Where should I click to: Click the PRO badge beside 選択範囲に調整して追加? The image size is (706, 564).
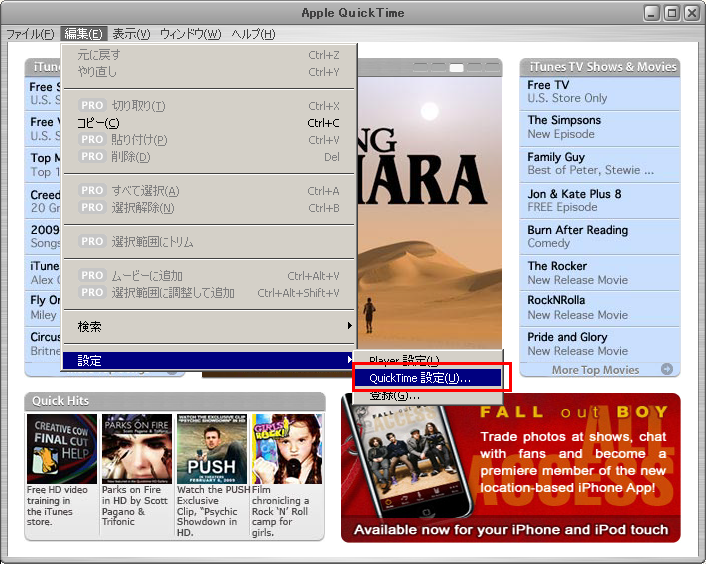pyautogui.click(x=92, y=293)
